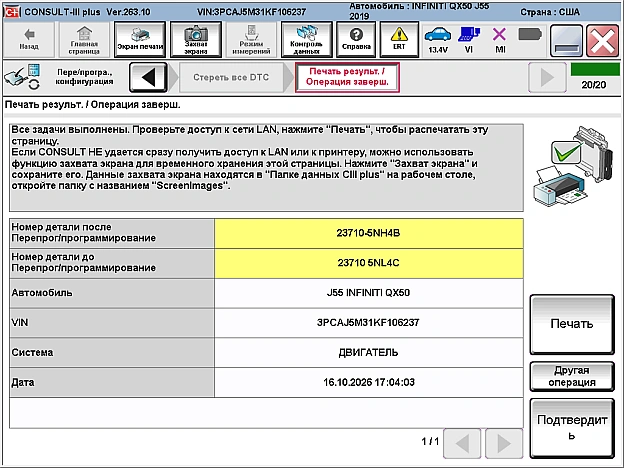
Task: Click the Система row label
Action: pyautogui.click(x=112, y=353)
